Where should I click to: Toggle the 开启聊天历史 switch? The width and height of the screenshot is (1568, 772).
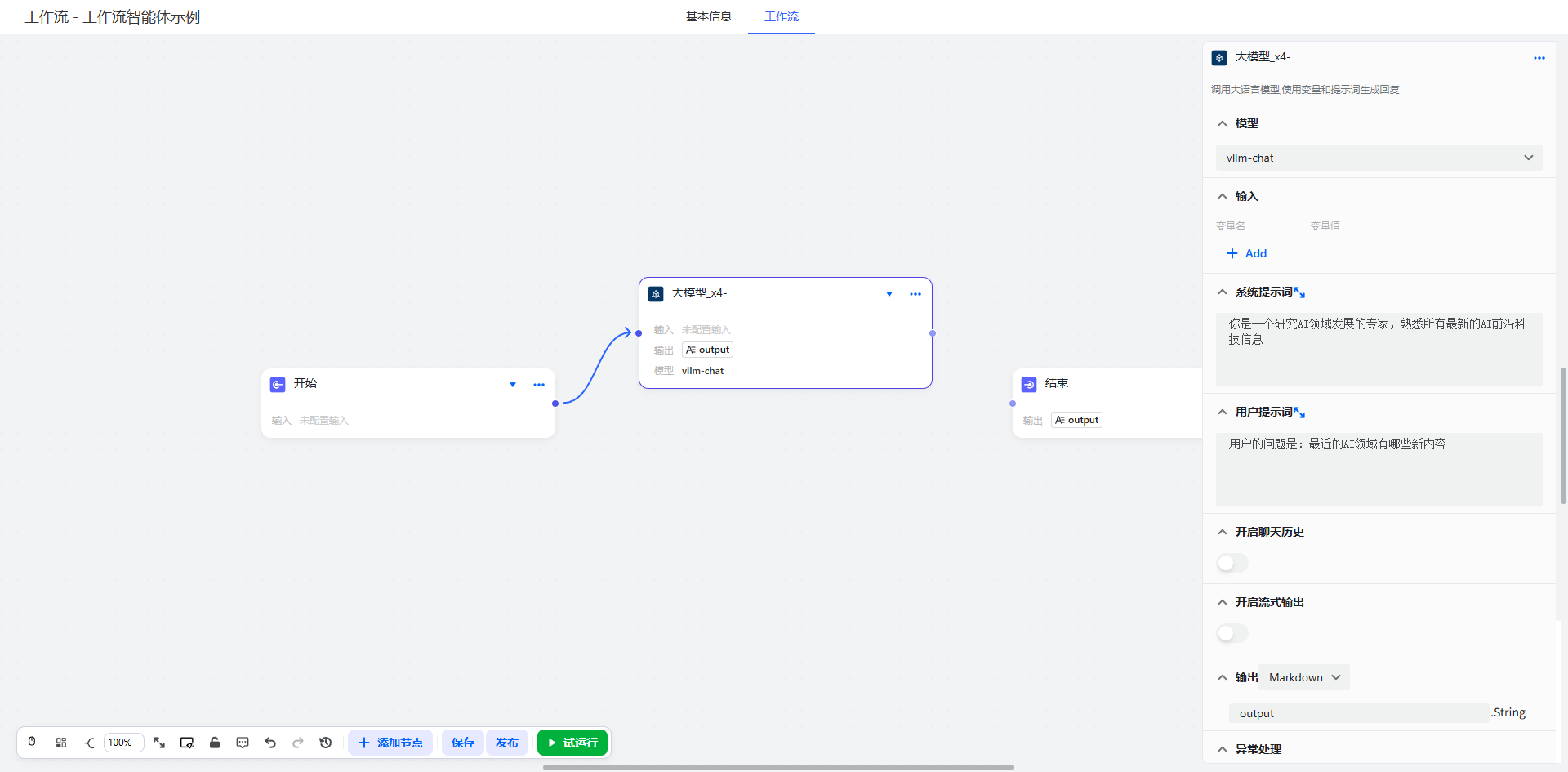pos(1232,563)
